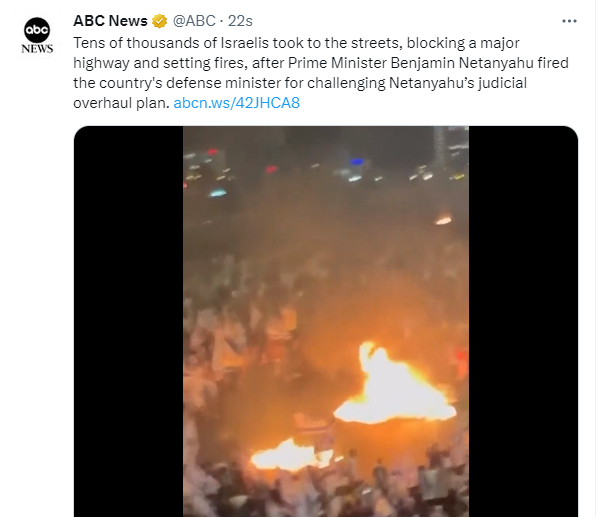Click the large bonfire in the video
596x517 pixels.
click(x=395, y=386)
